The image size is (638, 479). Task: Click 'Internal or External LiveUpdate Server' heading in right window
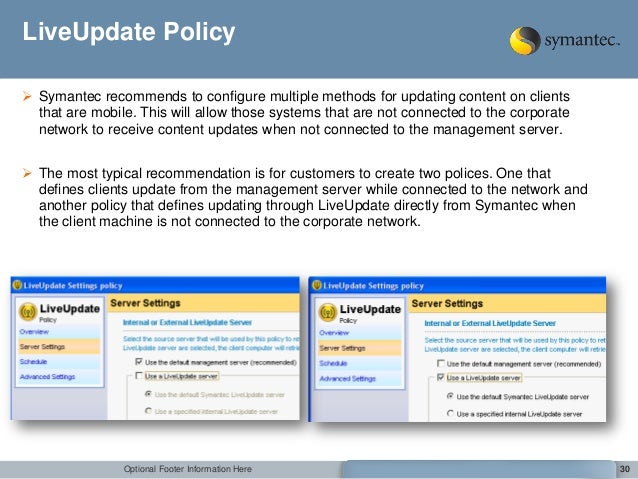coord(490,324)
